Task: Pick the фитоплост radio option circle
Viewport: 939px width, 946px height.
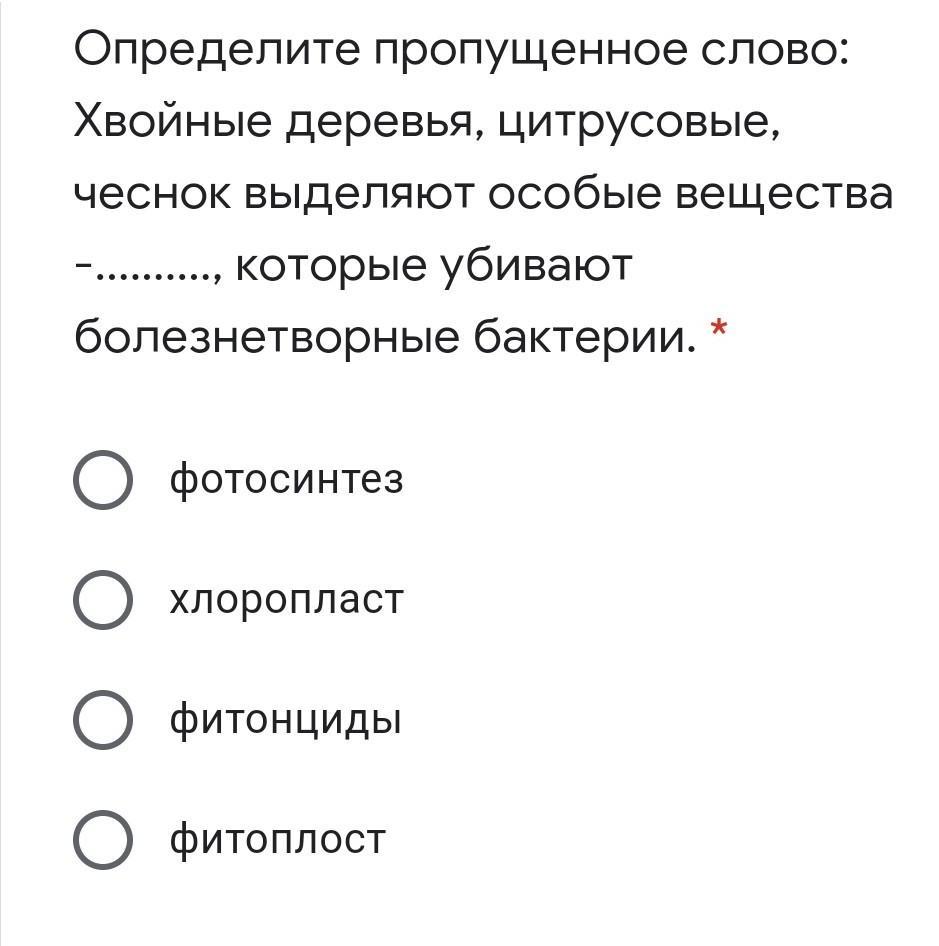Action: tap(102, 840)
